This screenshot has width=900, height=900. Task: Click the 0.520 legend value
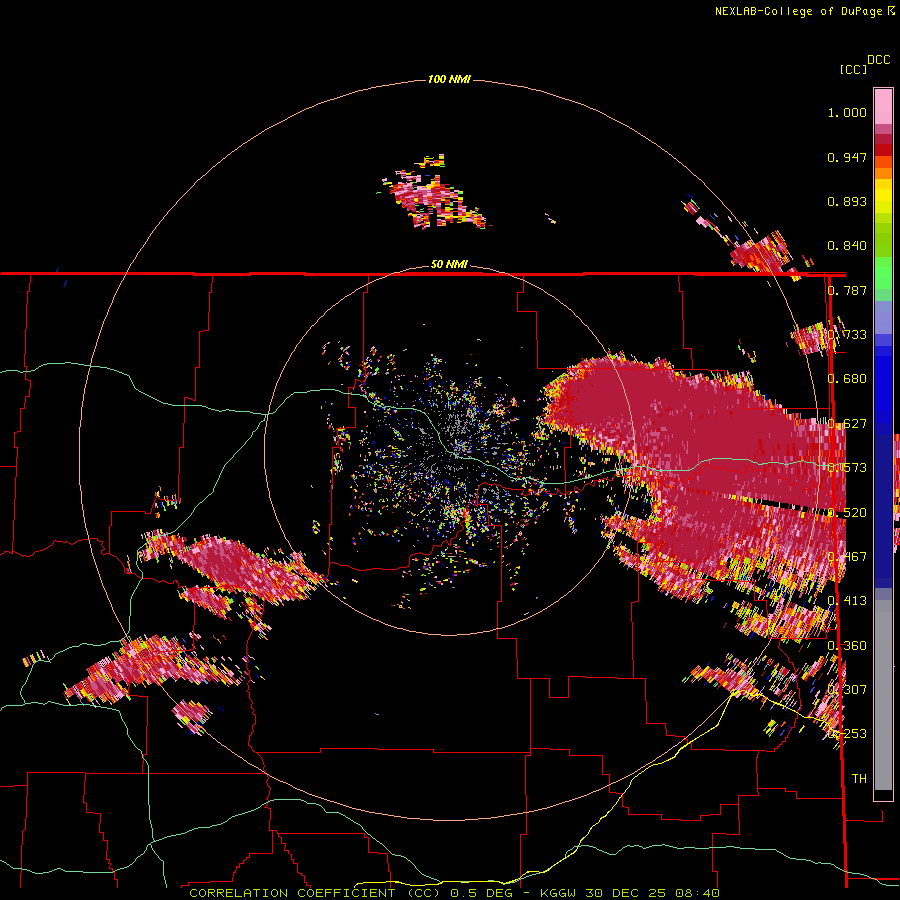coord(847,513)
